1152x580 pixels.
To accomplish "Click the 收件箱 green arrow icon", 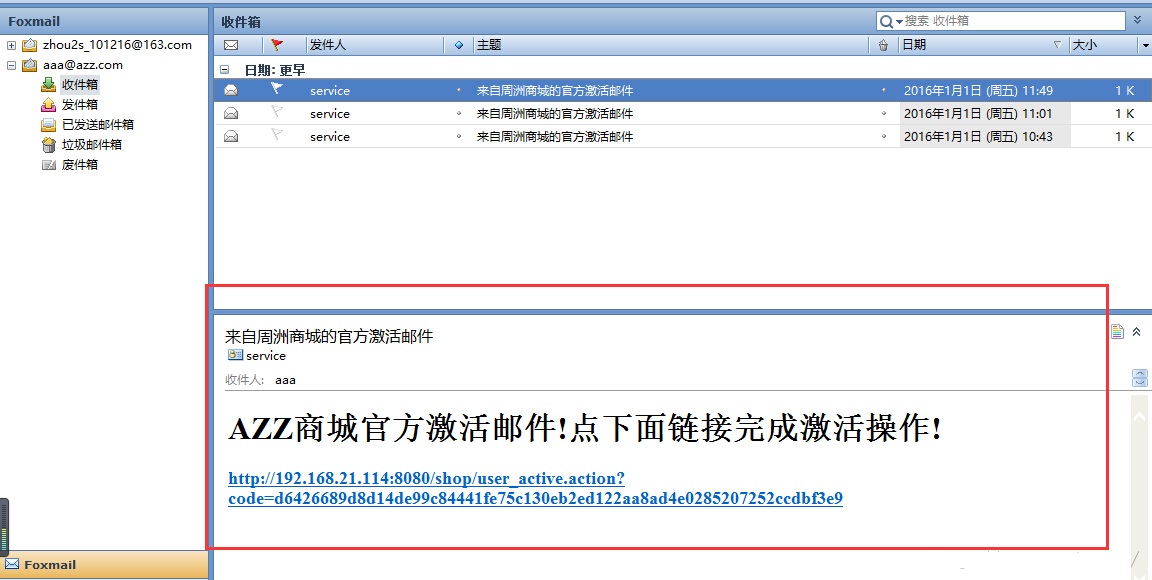I will (48, 85).
